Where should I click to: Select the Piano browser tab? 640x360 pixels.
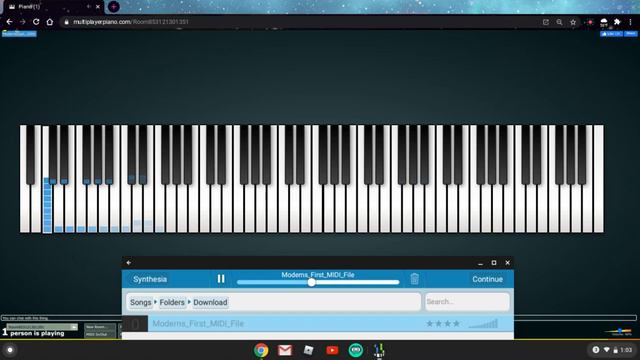pyautogui.click(x=53, y=7)
